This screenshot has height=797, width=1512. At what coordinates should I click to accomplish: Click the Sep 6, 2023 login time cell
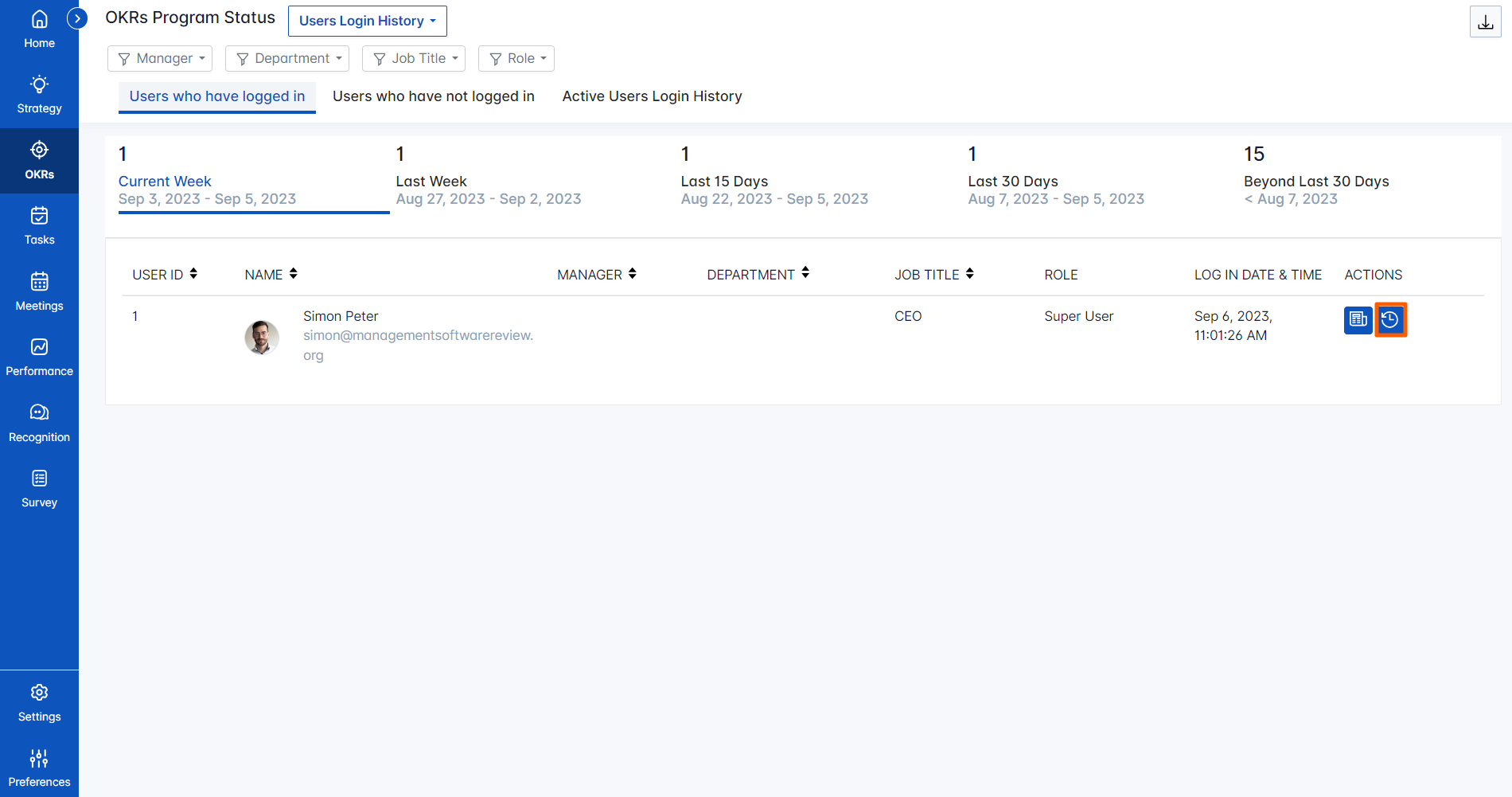(1233, 326)
